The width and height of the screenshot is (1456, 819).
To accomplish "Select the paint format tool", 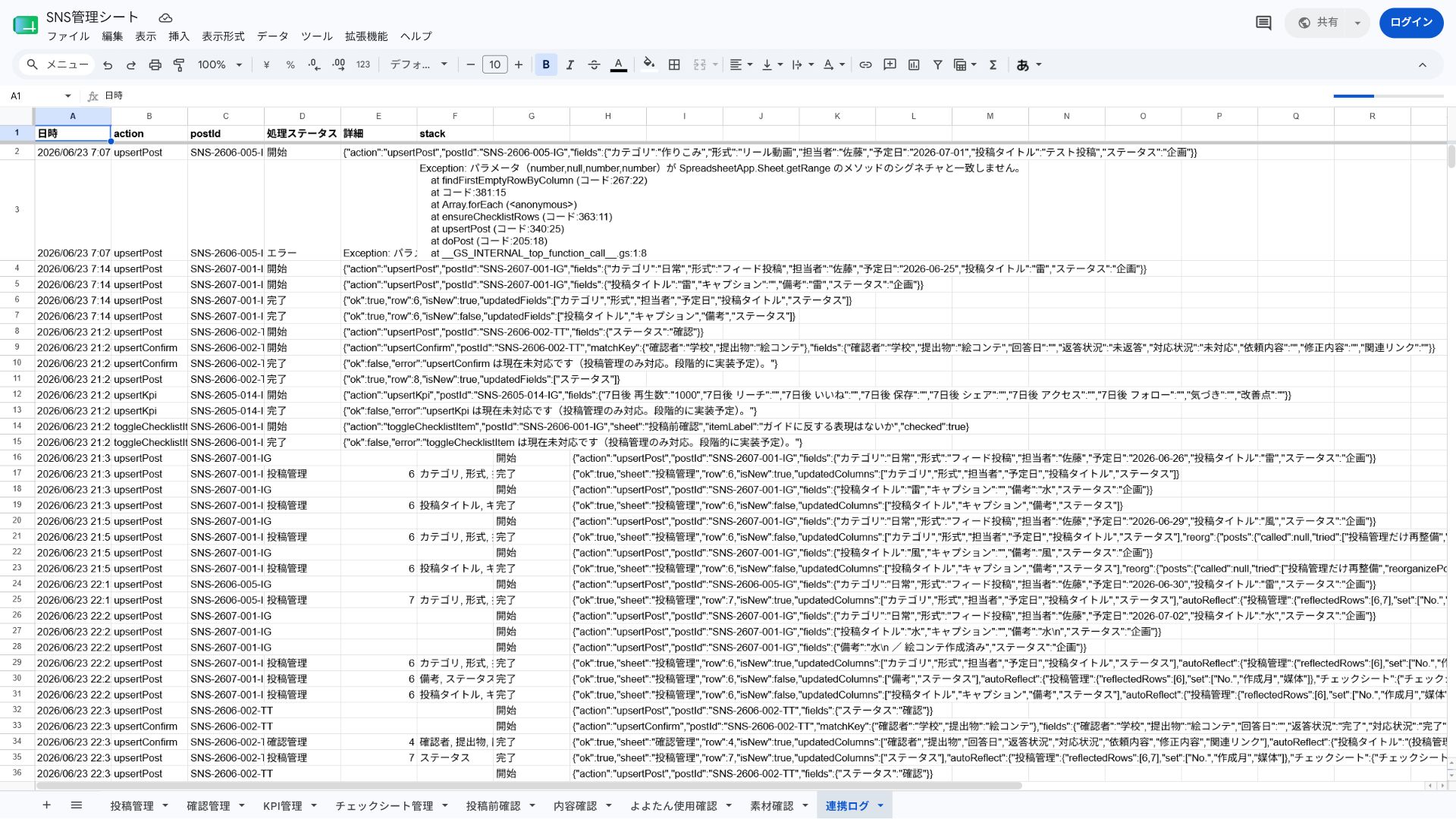I will 179,65.
